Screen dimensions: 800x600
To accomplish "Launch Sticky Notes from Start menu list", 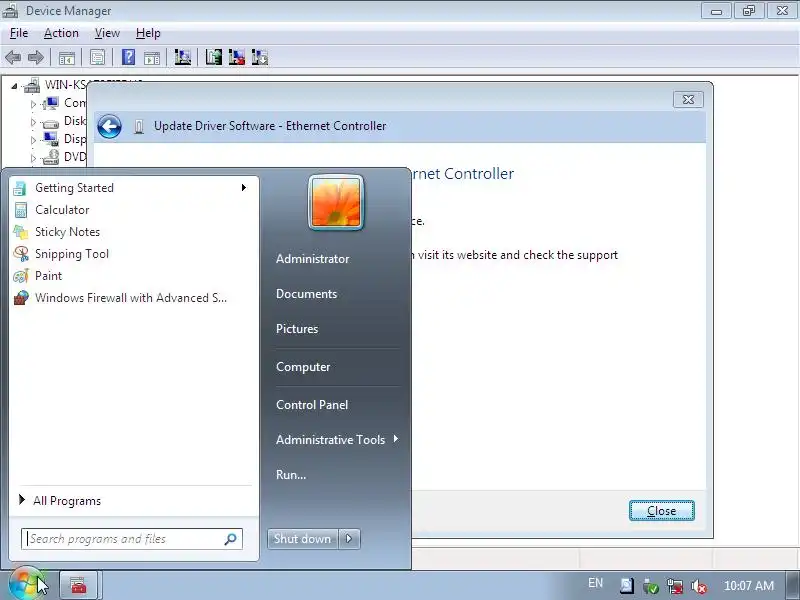I will pos(67,232).
